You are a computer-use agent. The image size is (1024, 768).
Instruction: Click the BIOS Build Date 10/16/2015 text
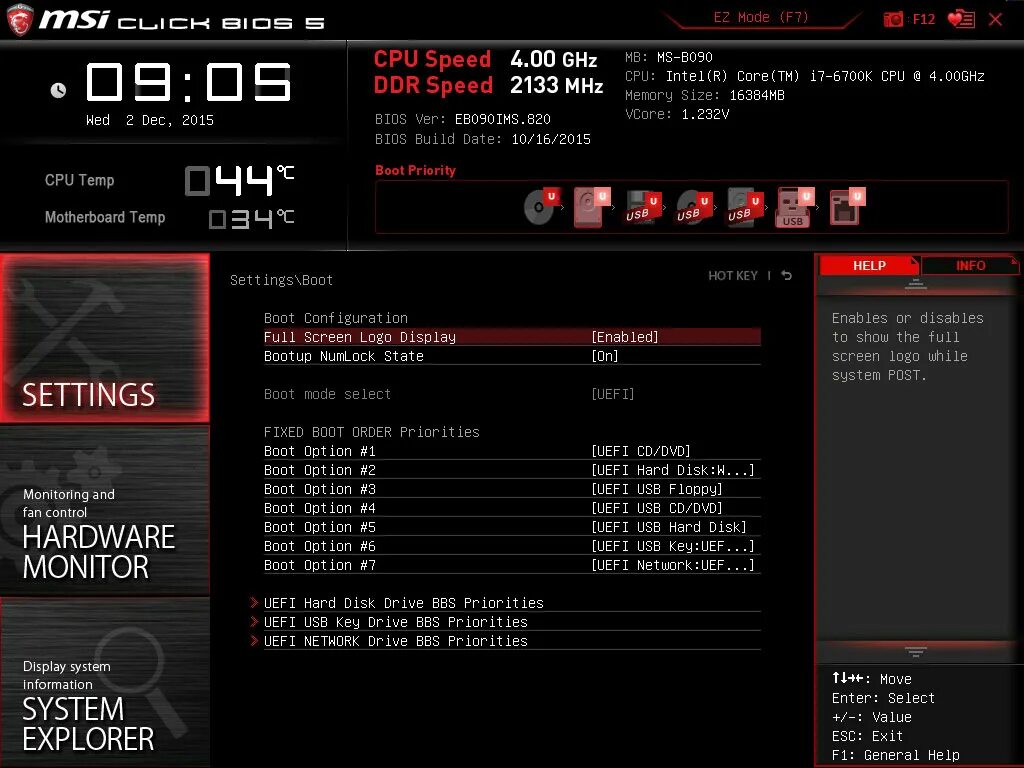click(x=483, y=139)
